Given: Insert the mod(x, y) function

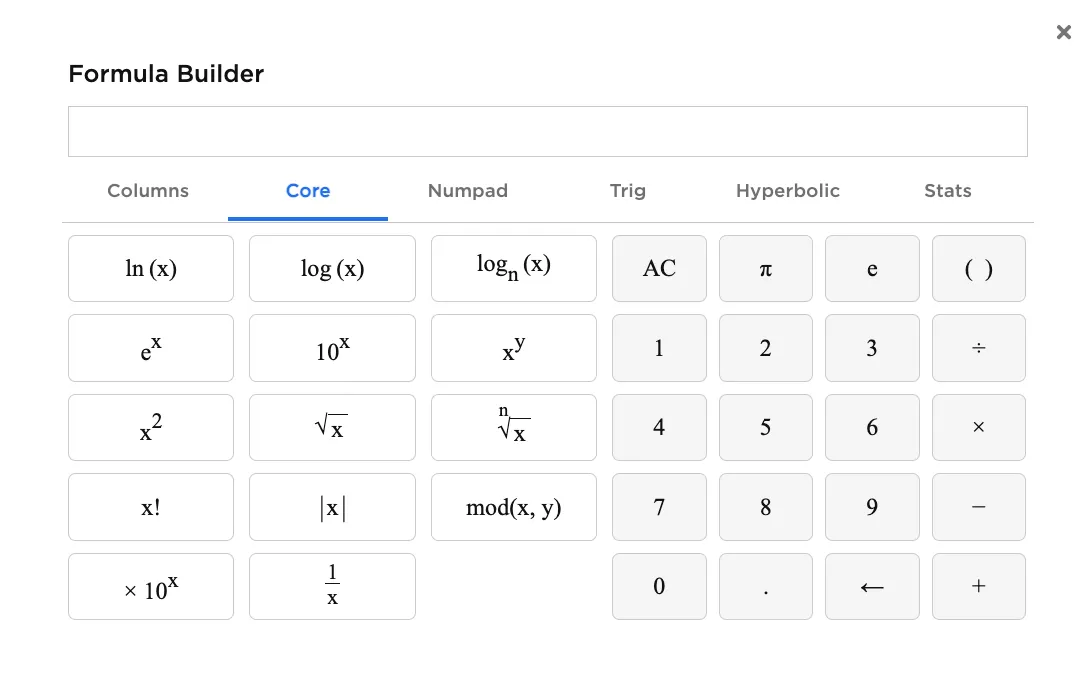Looking at the screenshot, I should (x=513, y=507).
